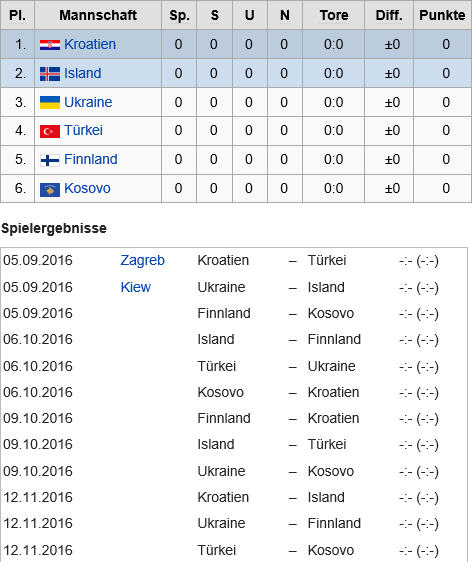Click the Turkish flag icon
This screenshot has width=473, height=562.
[x=50, y=131]
